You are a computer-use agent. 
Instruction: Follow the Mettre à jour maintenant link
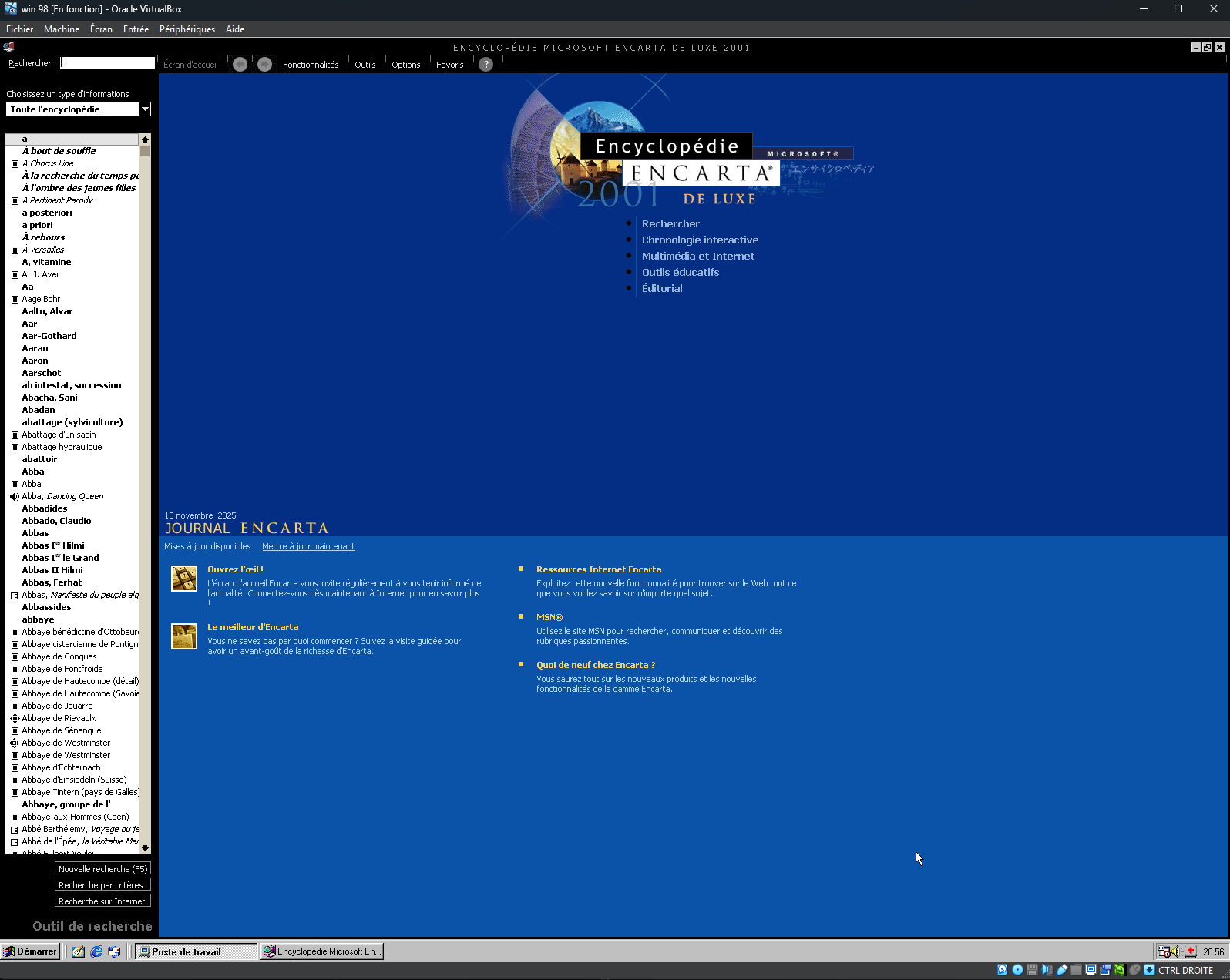coord(308,546)
